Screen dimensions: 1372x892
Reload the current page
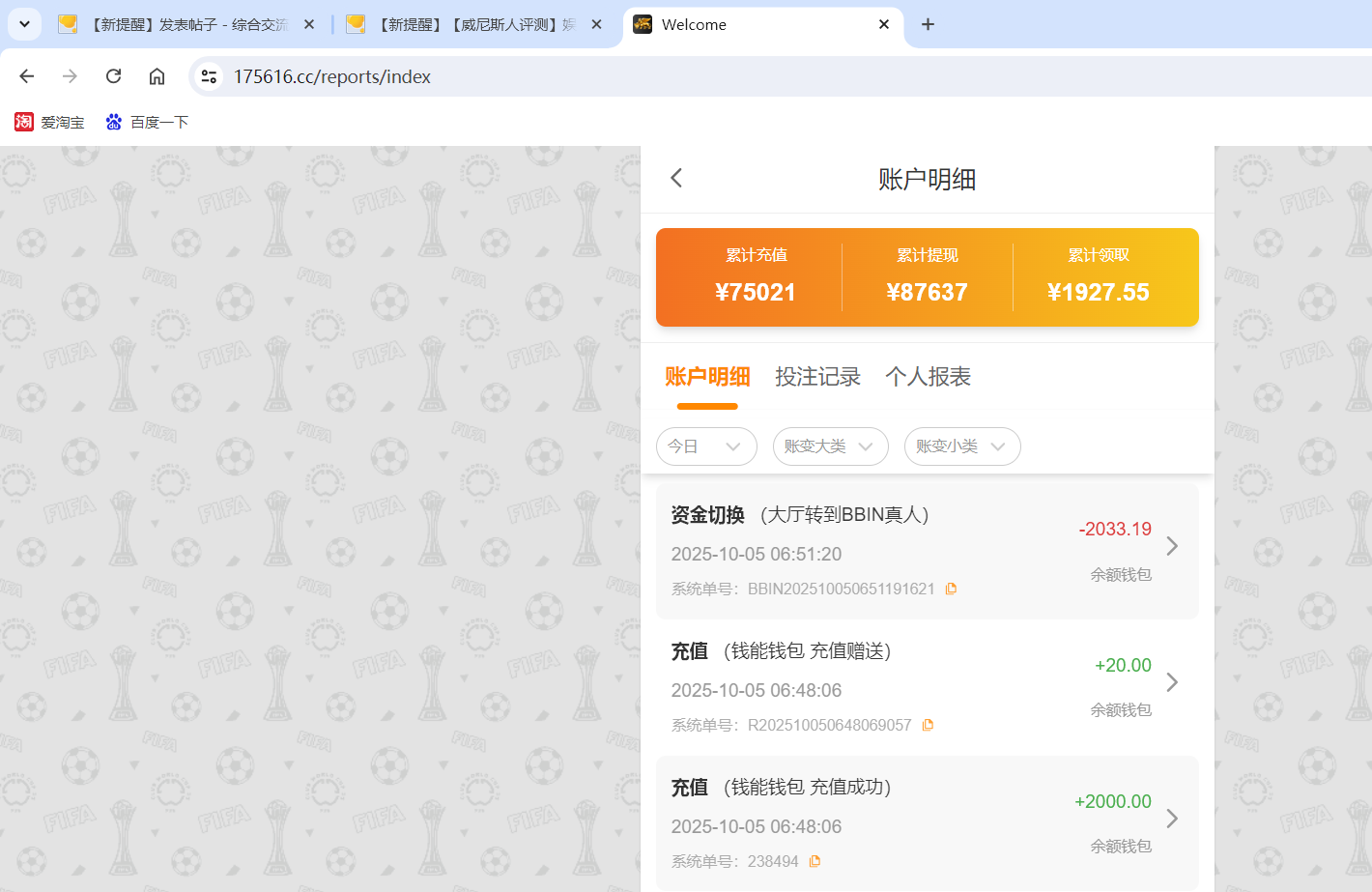[x=113, y=75]
